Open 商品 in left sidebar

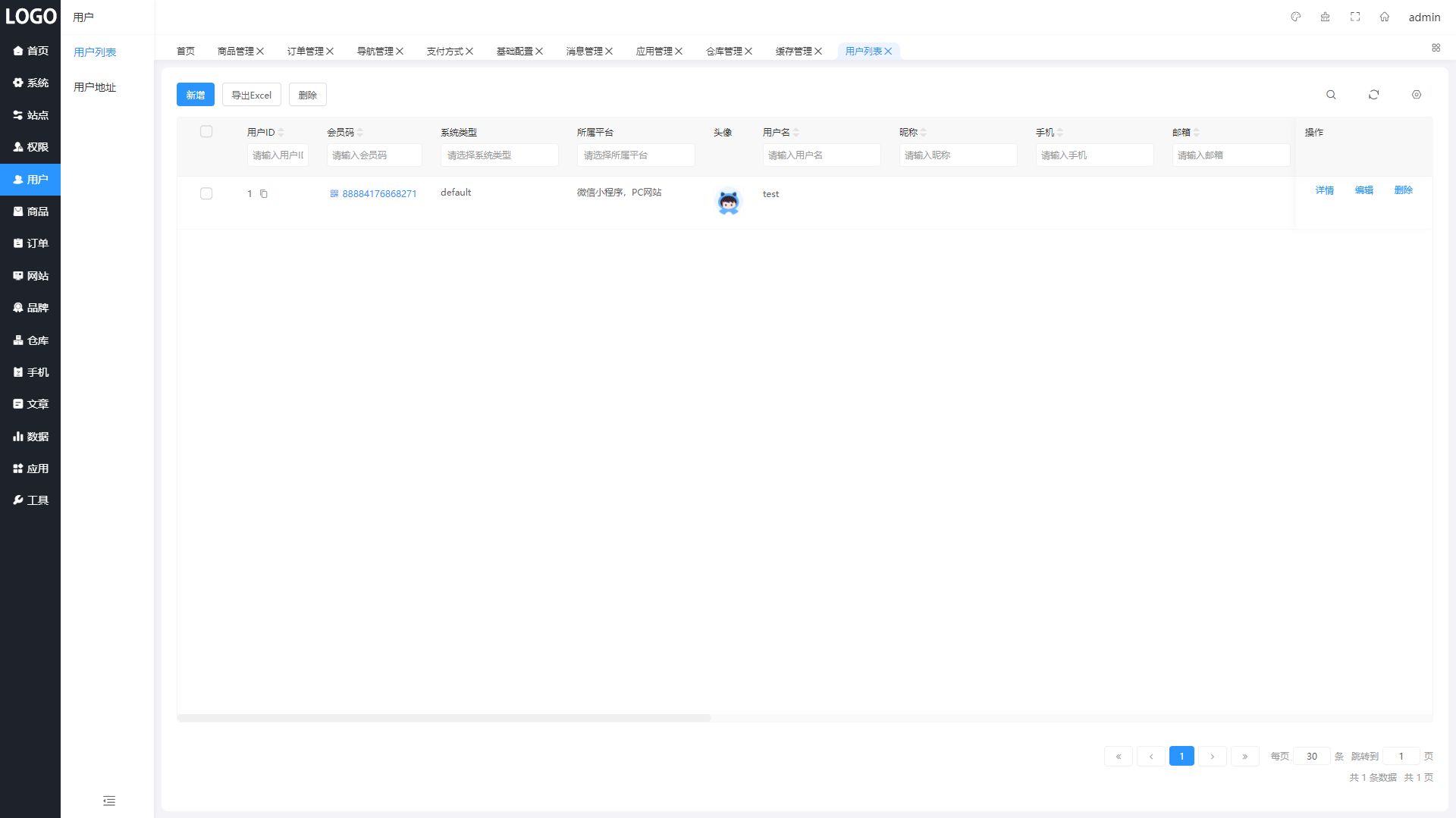click(30, 212)
